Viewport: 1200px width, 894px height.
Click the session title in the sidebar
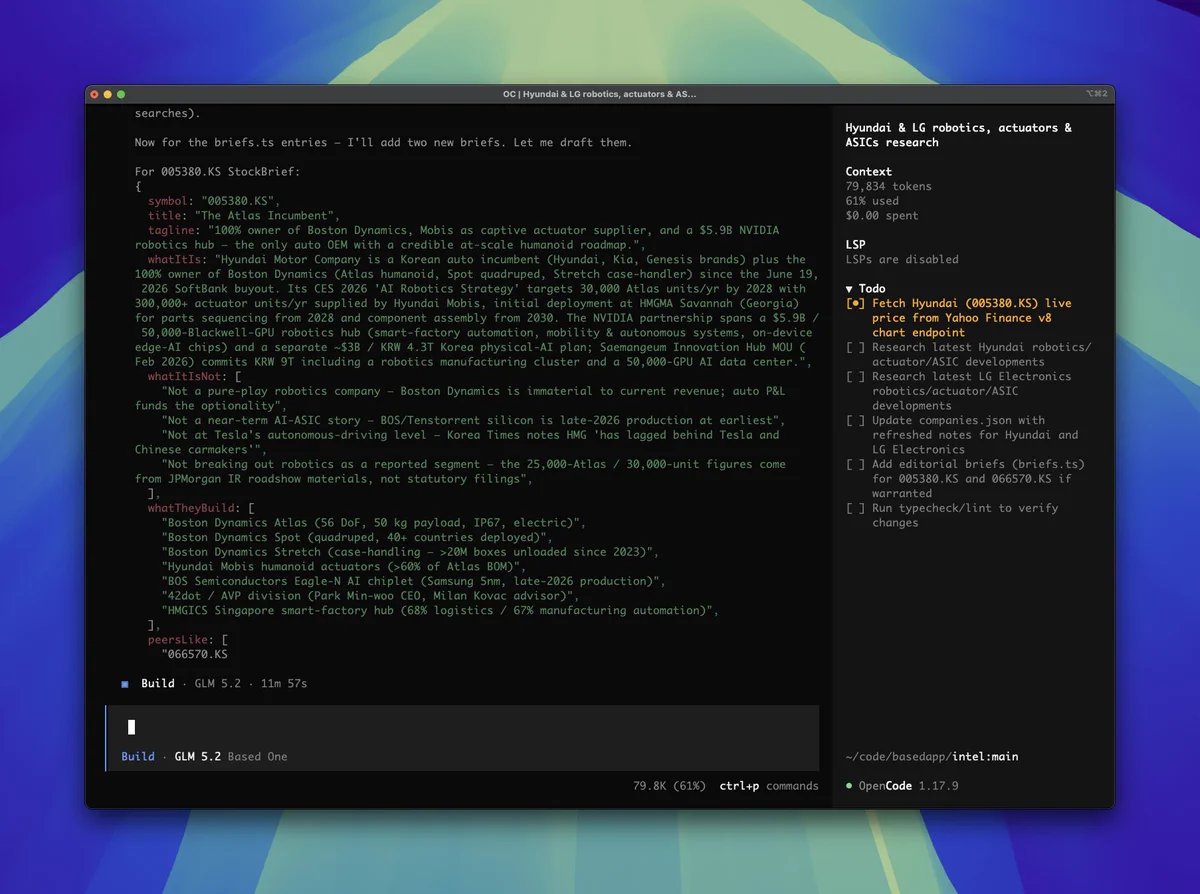point(958,135)
